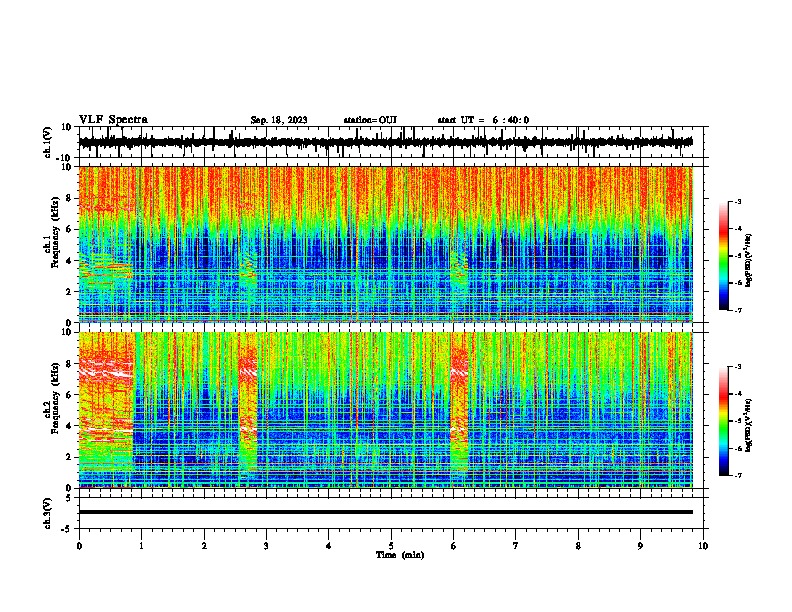Image resolution: width=792 pixels, height=612 pixels.
Task: Click the ch.2 spectrogram panel
Action: pos(385,410)
